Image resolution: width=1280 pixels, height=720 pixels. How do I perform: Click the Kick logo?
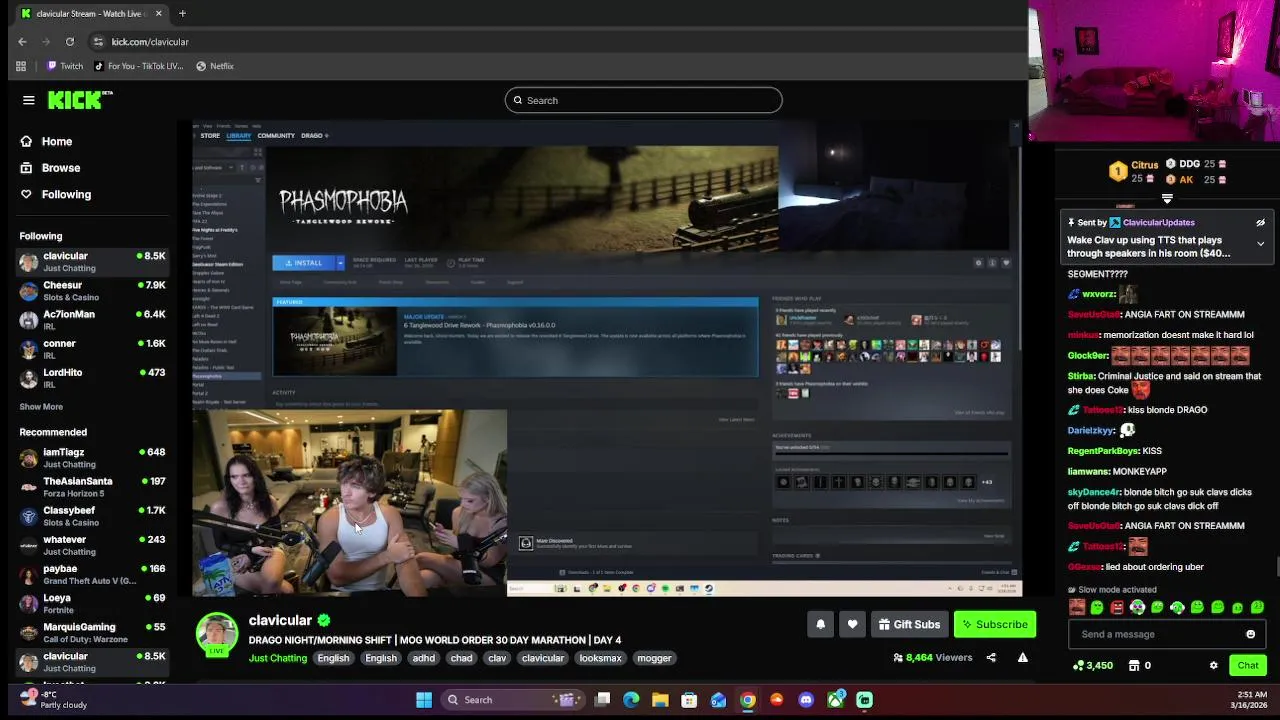pyautogui.click(x=80, y=100)
